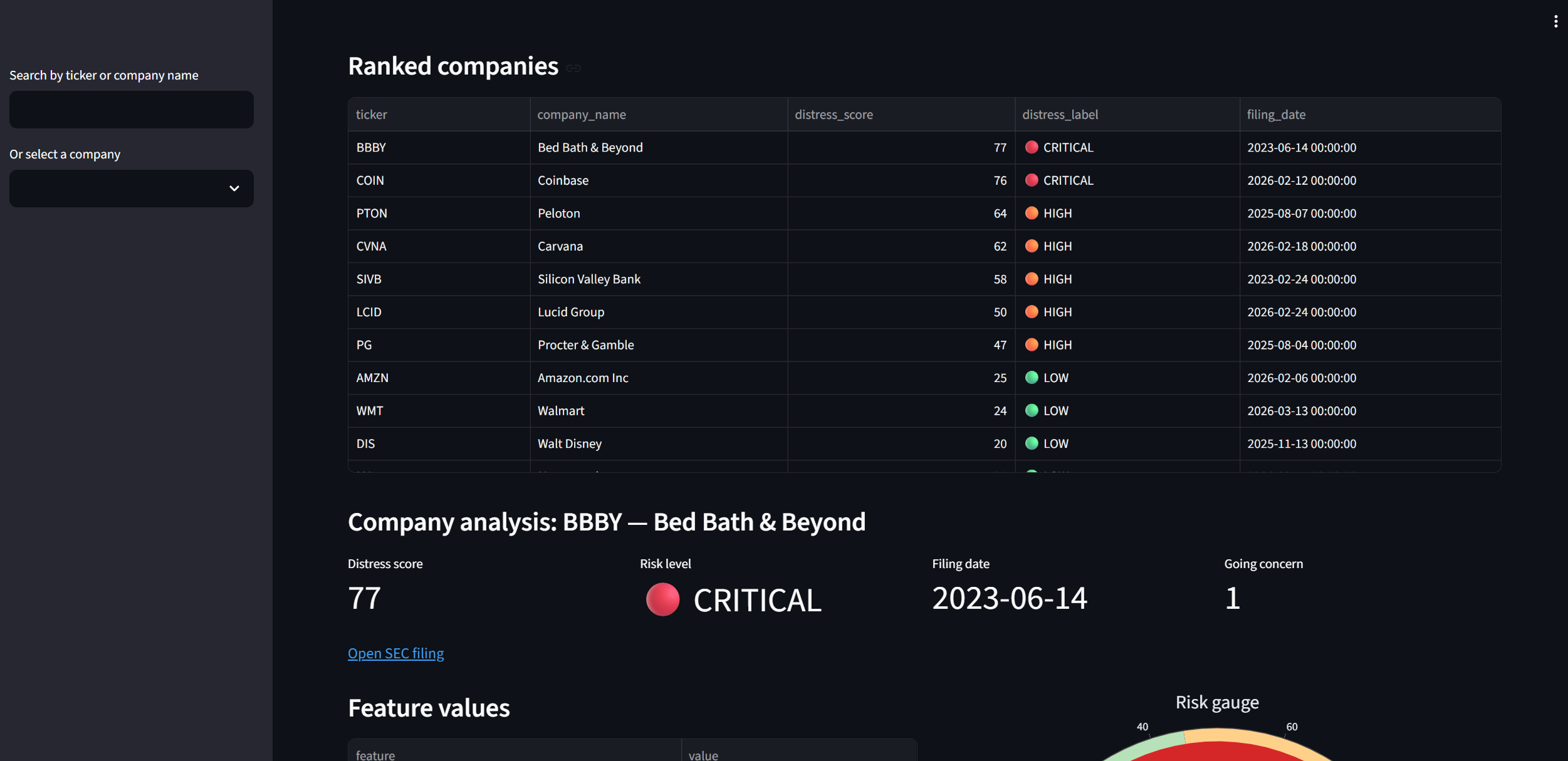
Task: Click the Risk gauge chart arc
Action: [x=1217, y=745]
